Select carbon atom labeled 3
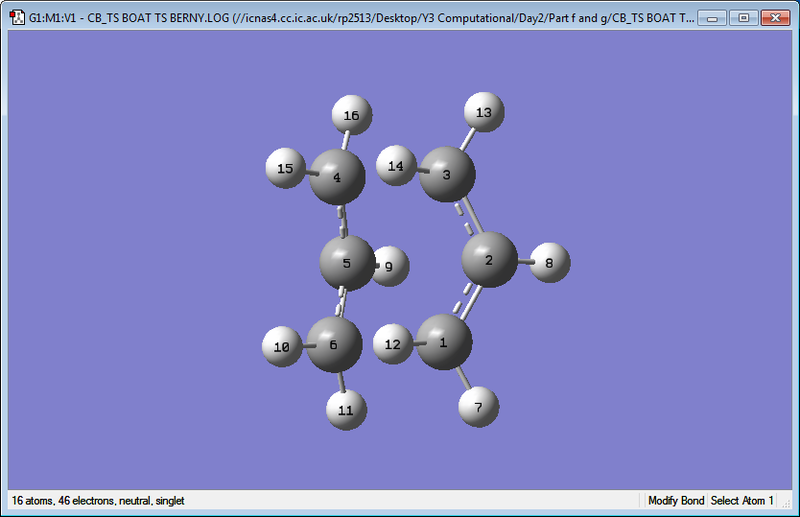Viewport: 800px width, 517px height. pos(447,175)
